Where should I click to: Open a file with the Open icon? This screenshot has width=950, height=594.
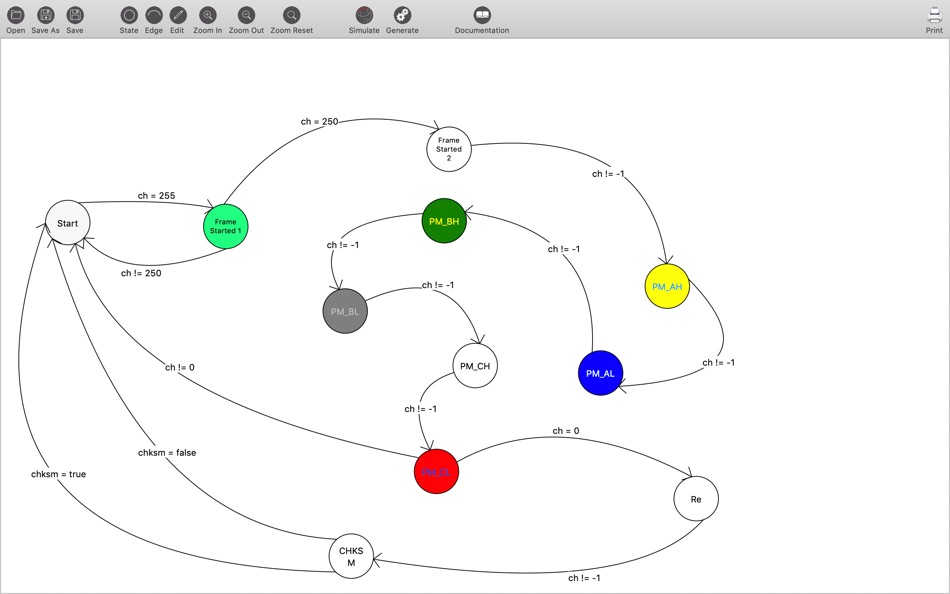click(15, 15)
